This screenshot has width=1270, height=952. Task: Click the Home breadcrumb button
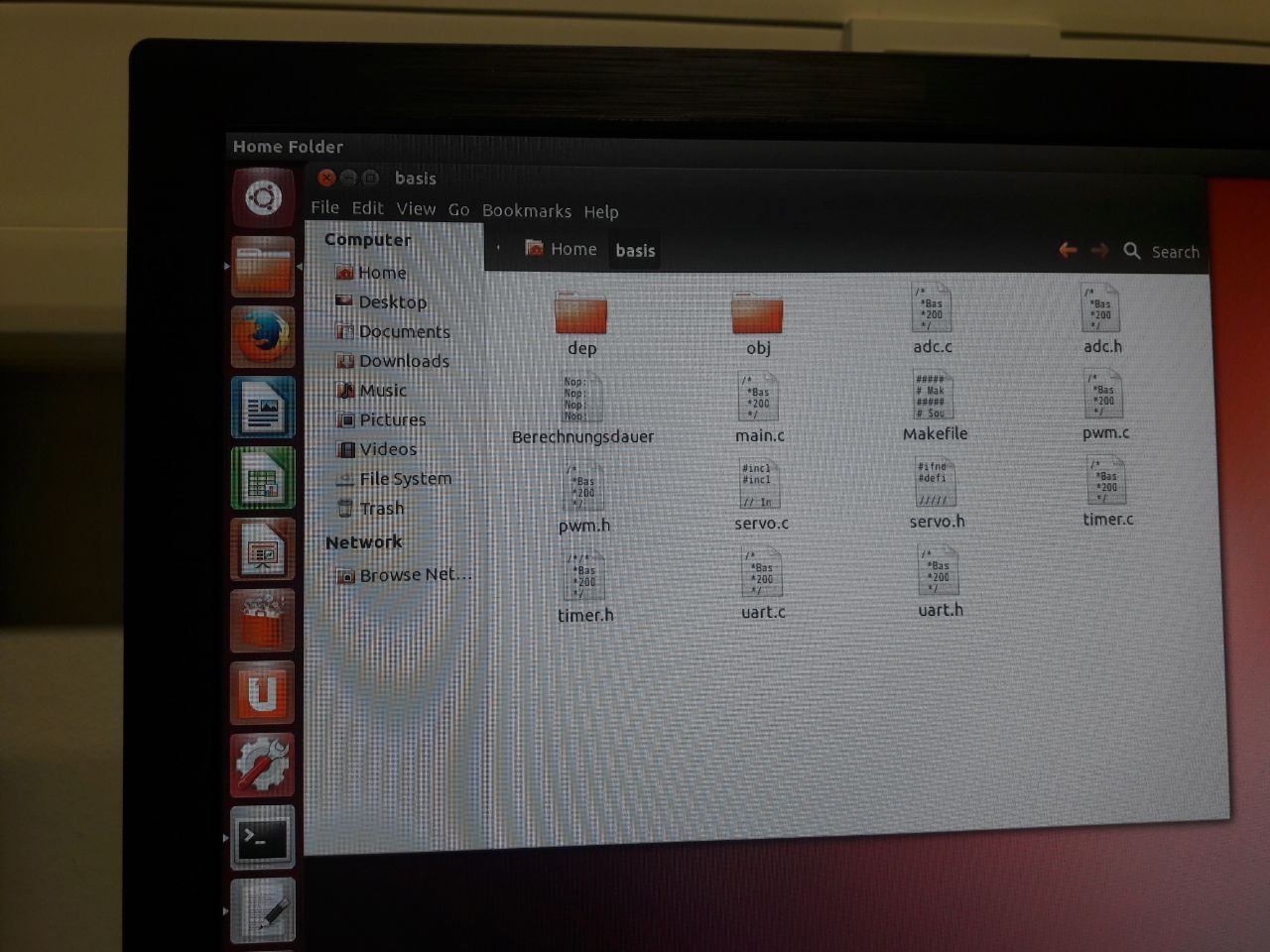point(562,249)
